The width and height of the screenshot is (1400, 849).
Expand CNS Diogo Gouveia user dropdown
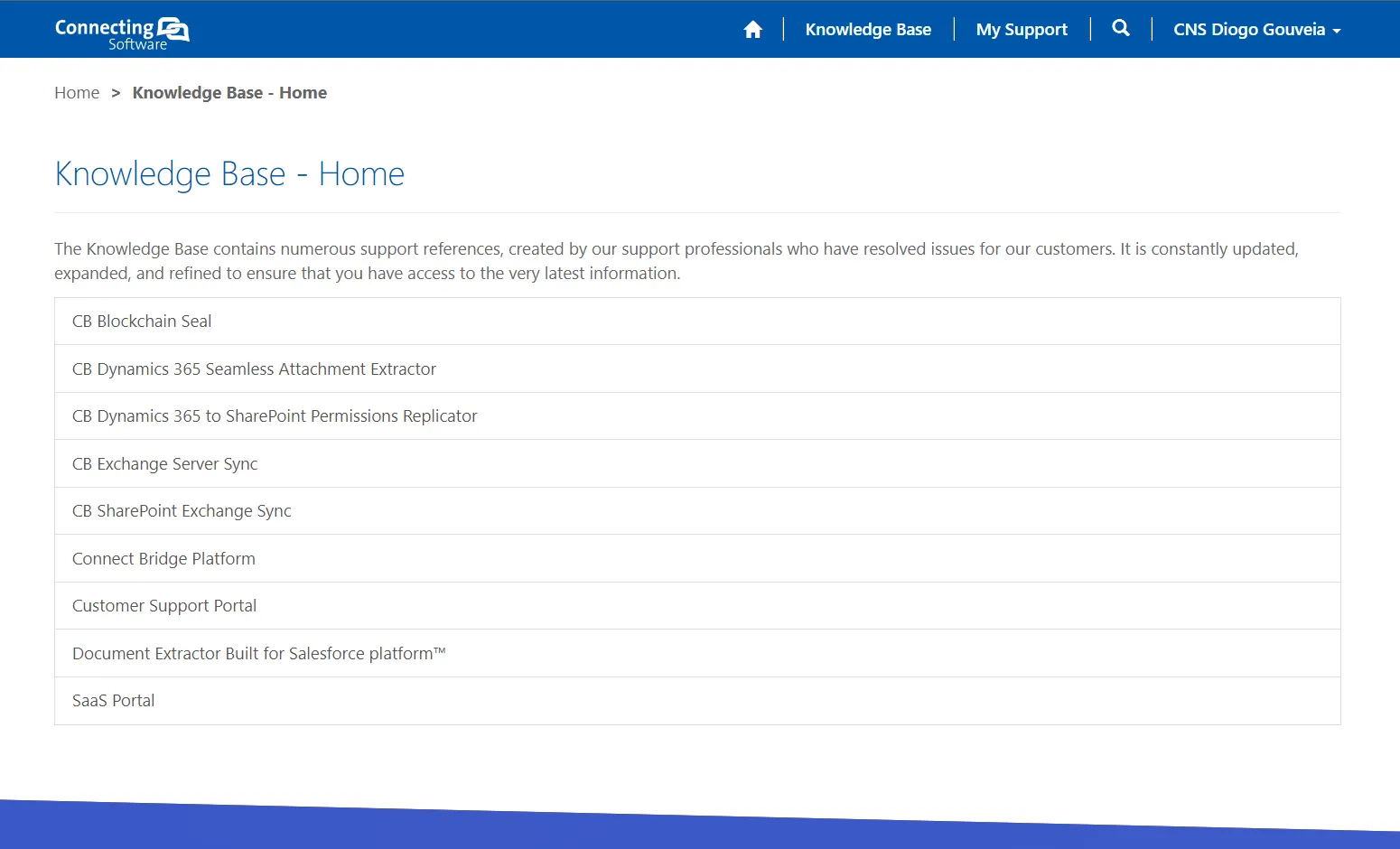1256,30
